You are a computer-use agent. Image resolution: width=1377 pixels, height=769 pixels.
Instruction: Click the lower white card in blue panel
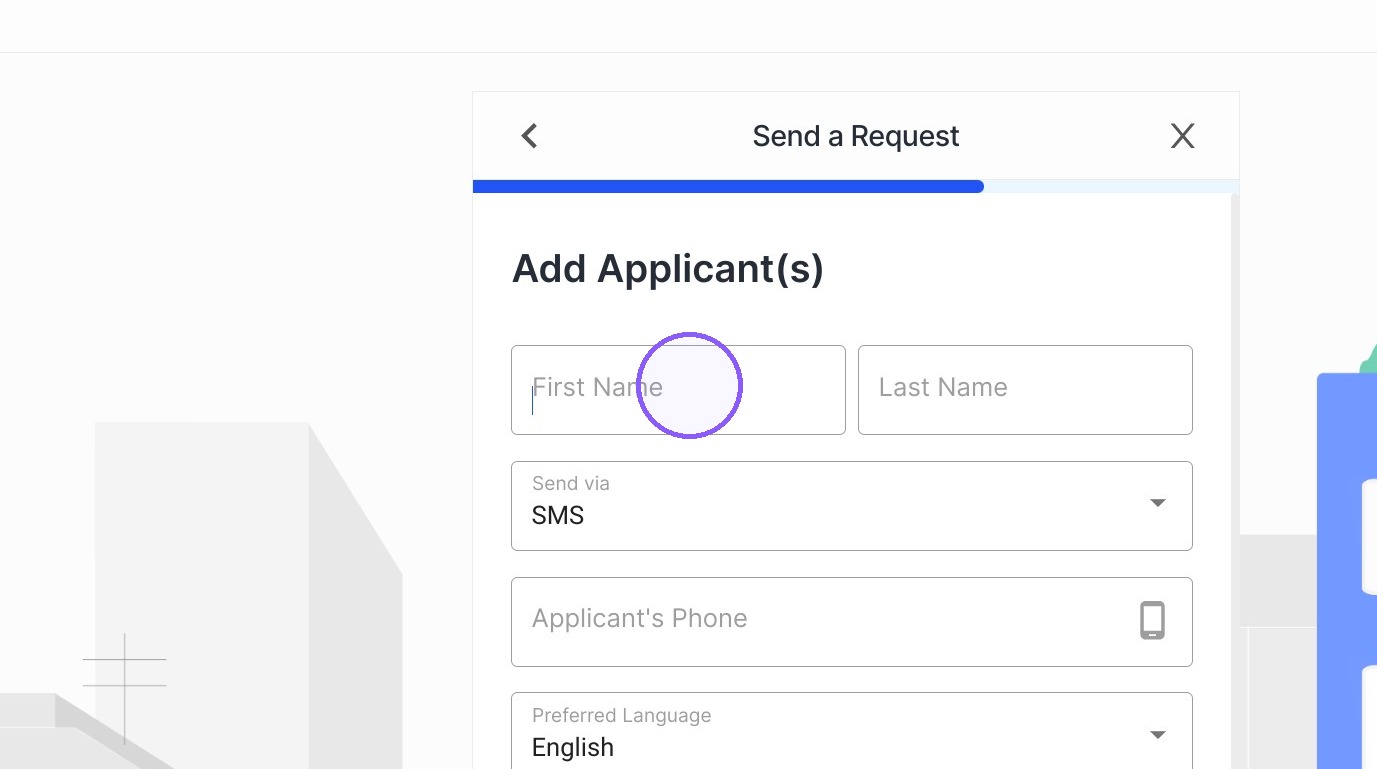point(1369,717)
